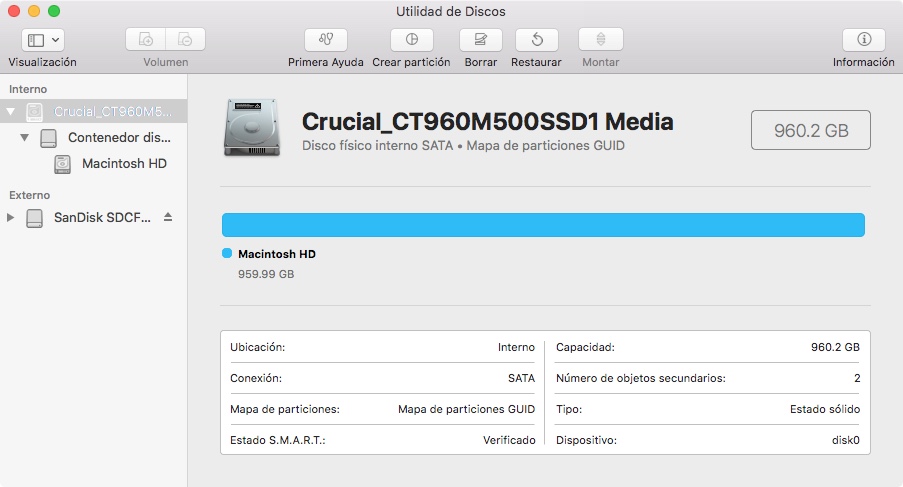Click the Contenedor container disk icon

click(48, 138)
